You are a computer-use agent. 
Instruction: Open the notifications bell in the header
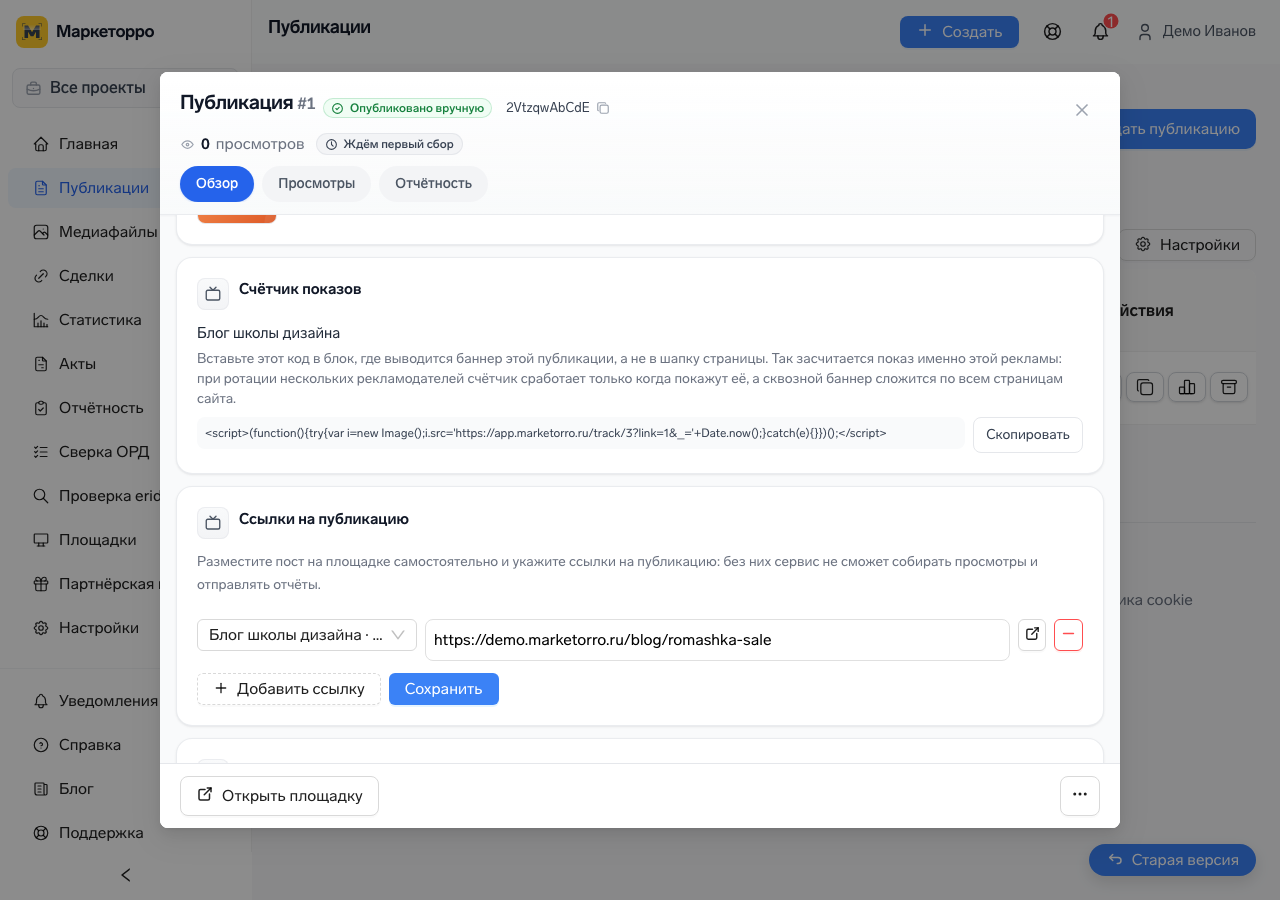click(1100, 31)
